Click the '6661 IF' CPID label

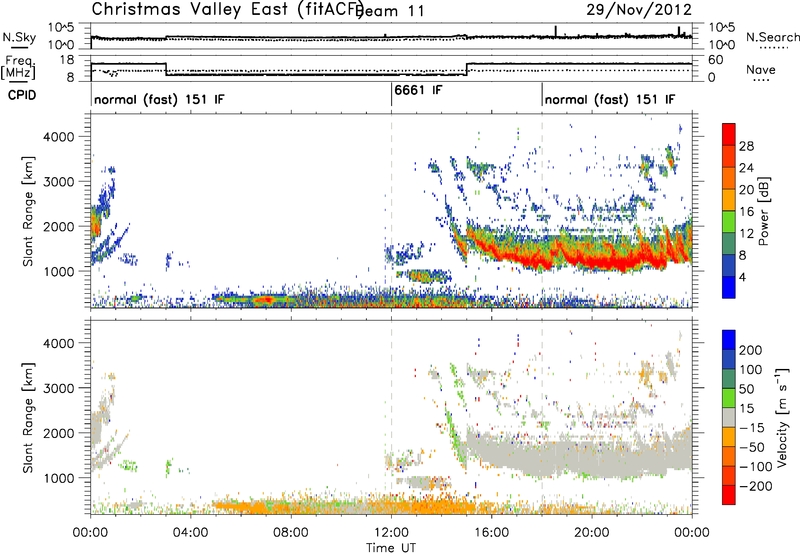(x=418, y=90)
